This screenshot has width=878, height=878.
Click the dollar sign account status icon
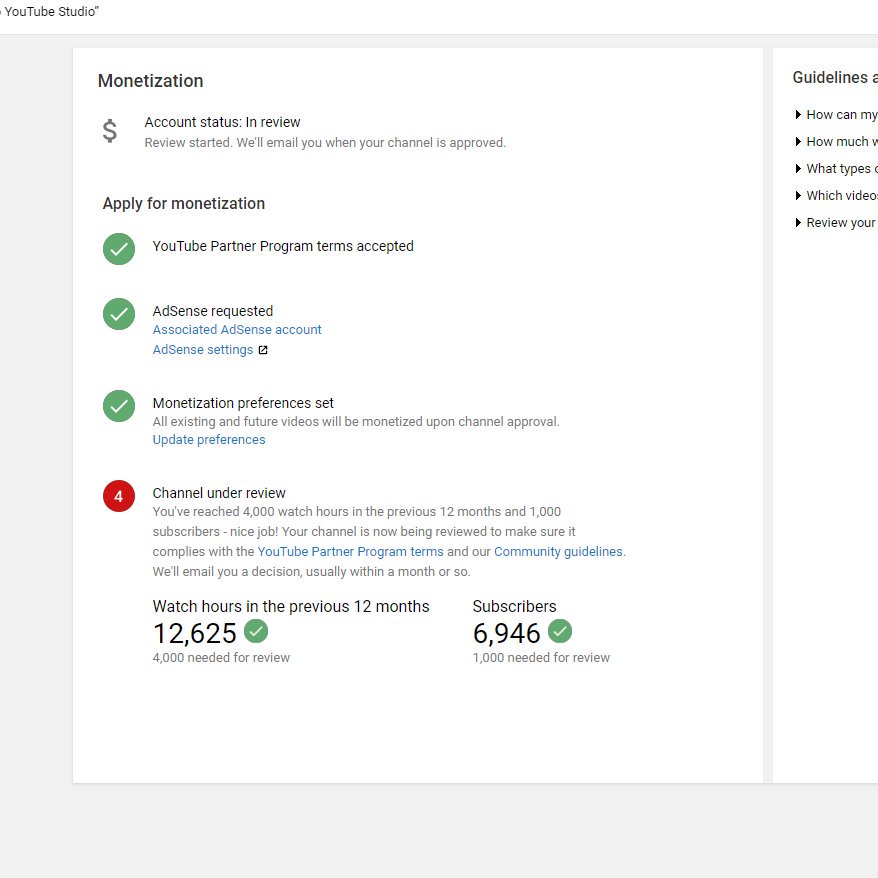tap(110, 131)
